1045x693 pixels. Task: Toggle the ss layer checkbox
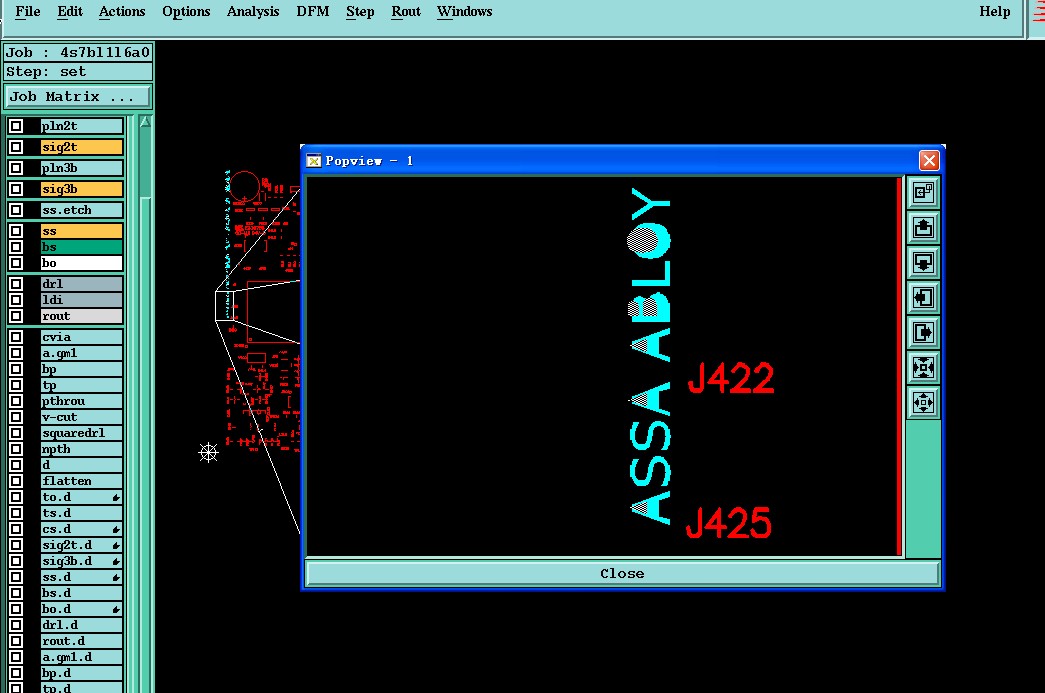(16, 231)
